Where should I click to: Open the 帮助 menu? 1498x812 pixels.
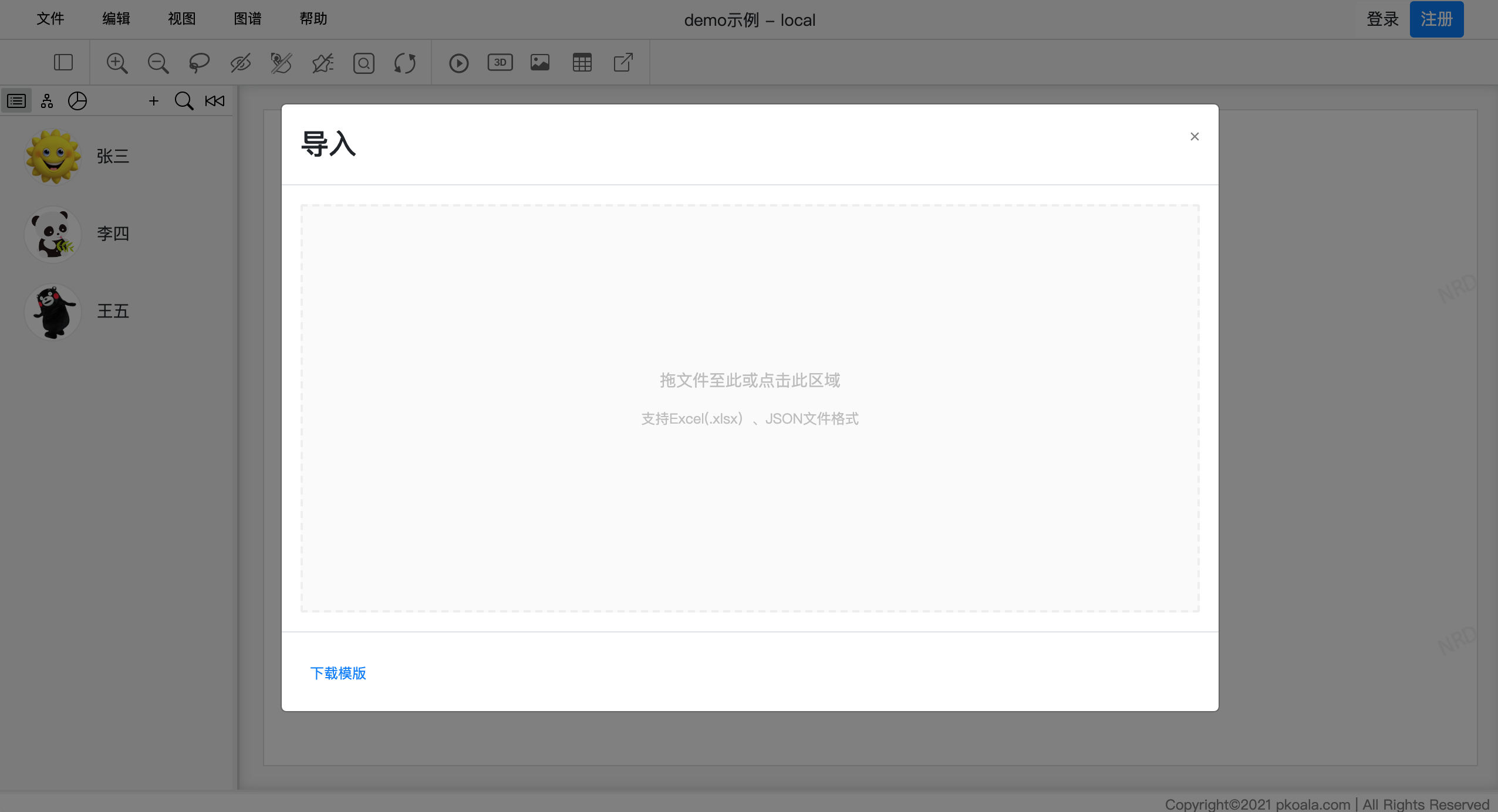[311, 19]
